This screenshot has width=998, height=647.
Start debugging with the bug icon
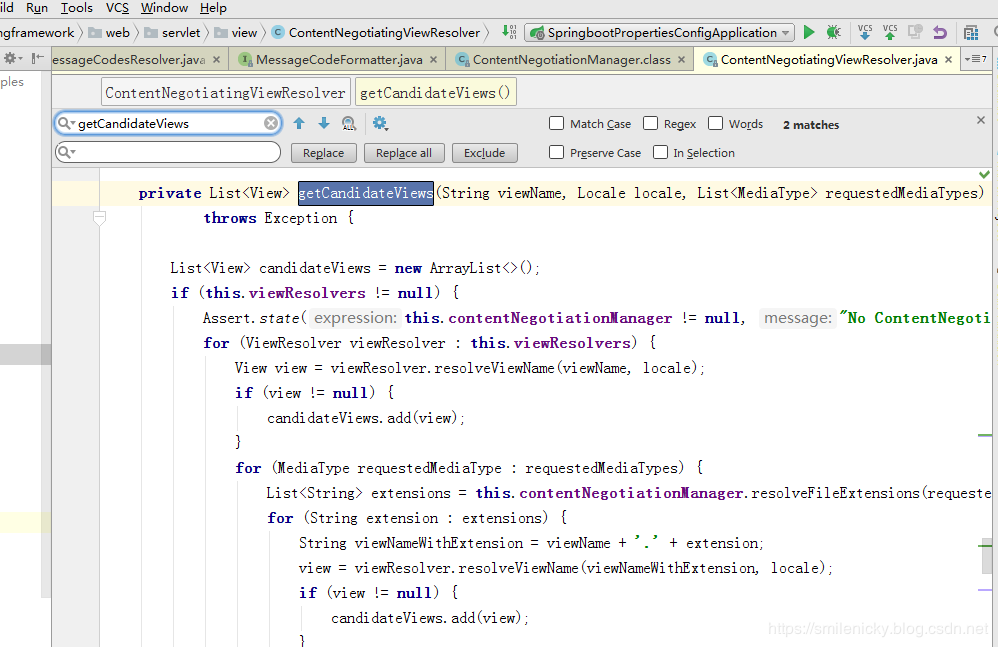pos(833,32)
